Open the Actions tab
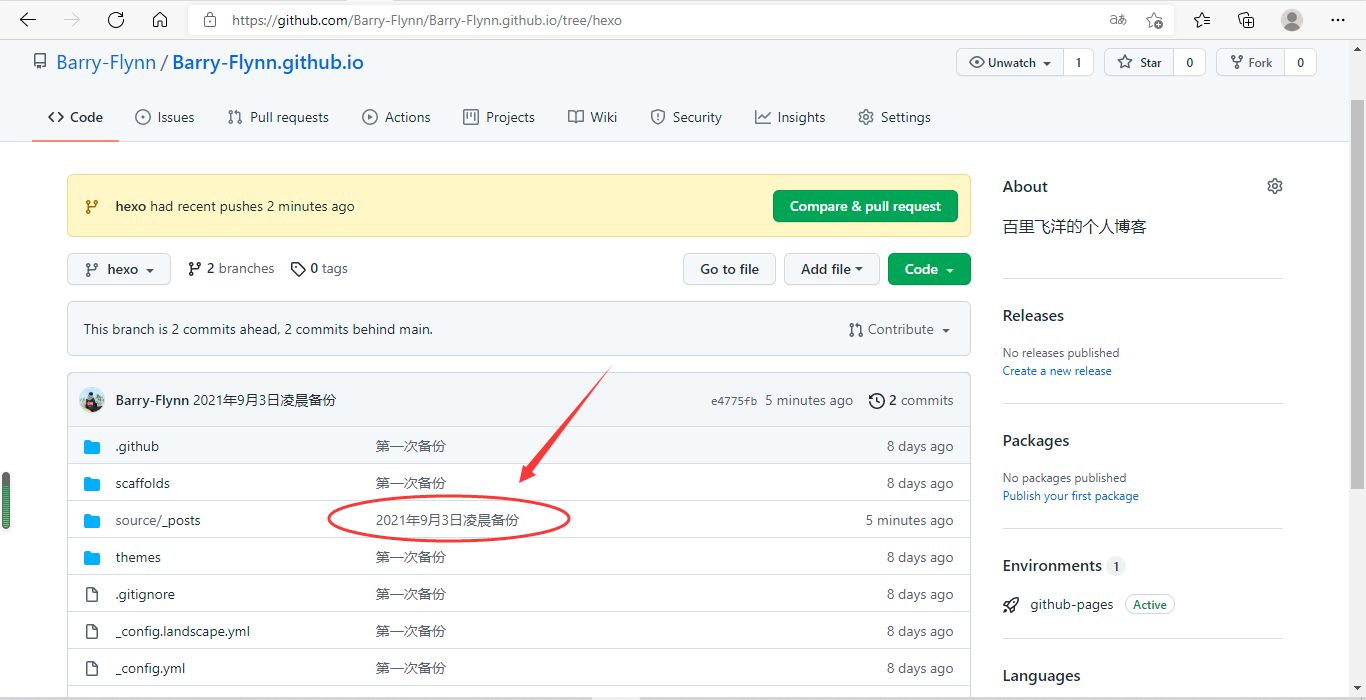Image resolution: width=1366 pixels, height=700 pixels. tap(396, 117)
